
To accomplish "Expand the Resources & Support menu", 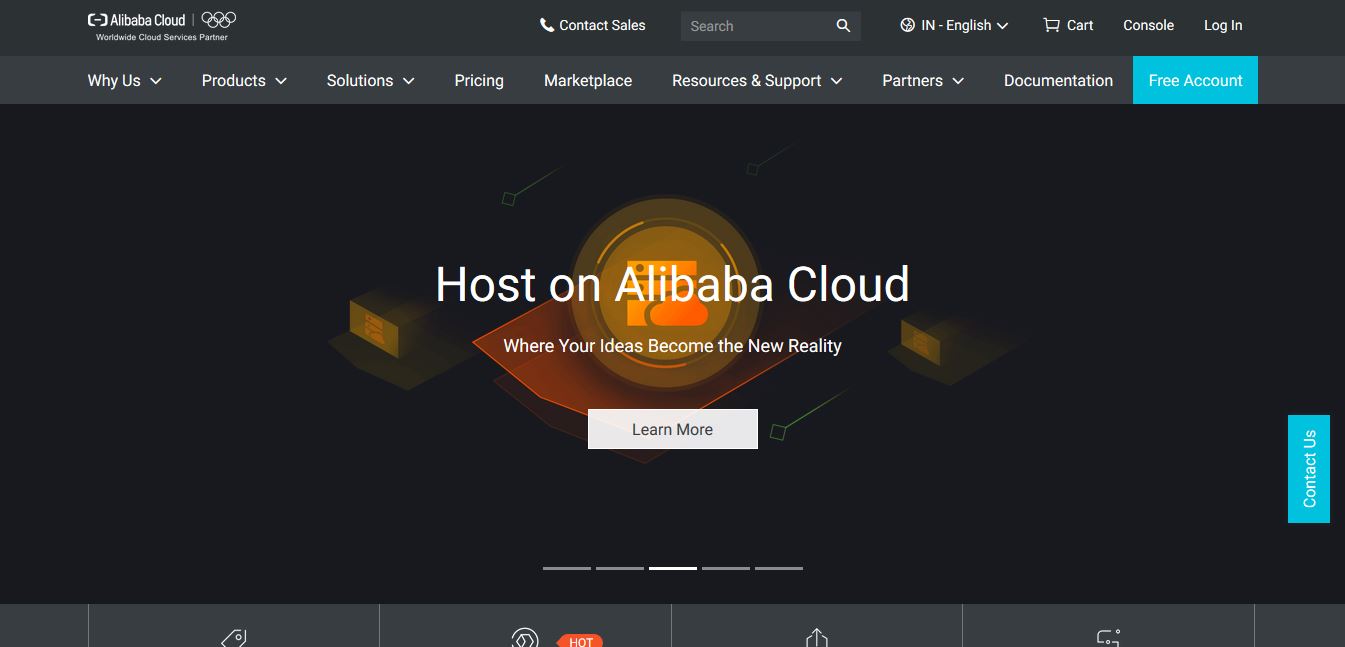I will (757, 80).
